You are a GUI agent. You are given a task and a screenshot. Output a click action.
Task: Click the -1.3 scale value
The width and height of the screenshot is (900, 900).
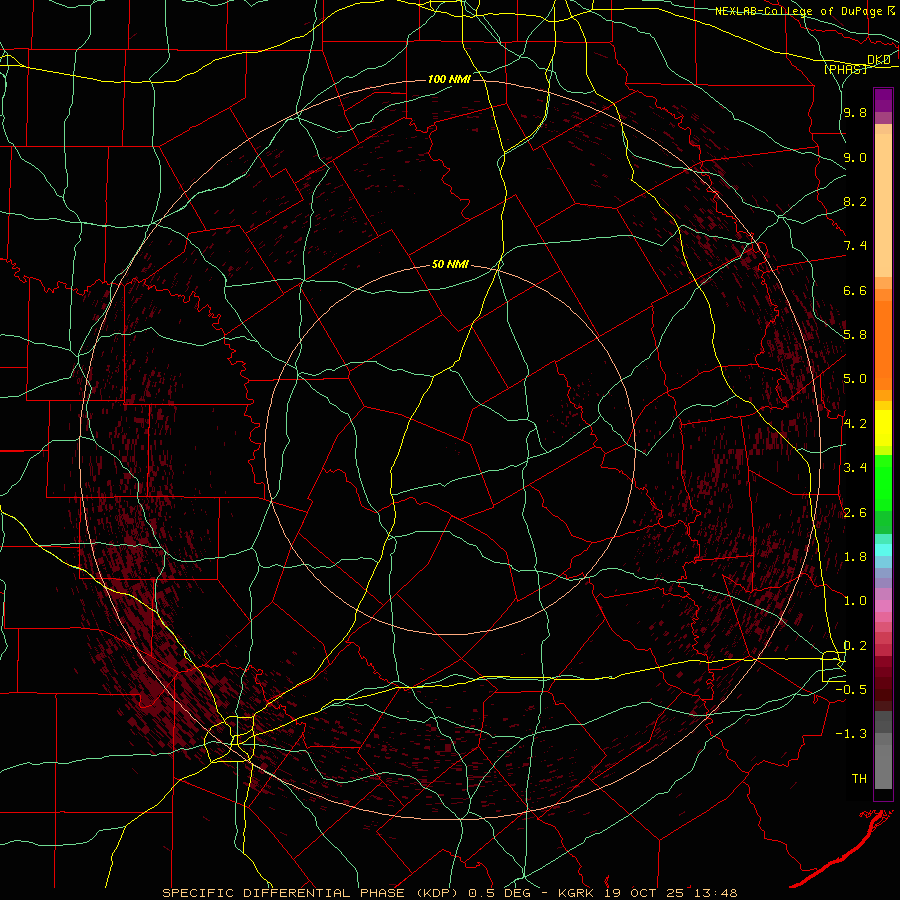coord(851,734)
